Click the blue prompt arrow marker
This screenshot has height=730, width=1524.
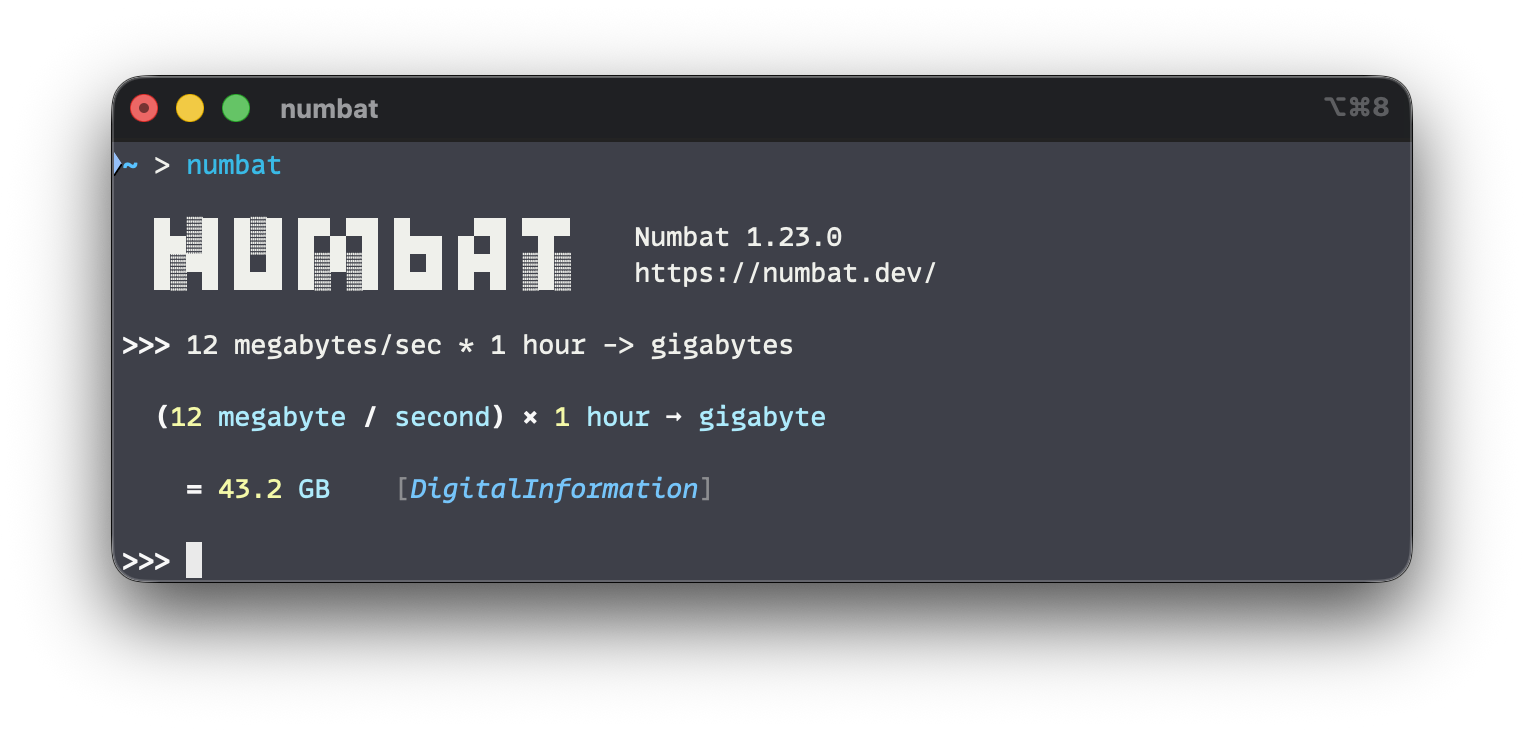tap(117, 165)
